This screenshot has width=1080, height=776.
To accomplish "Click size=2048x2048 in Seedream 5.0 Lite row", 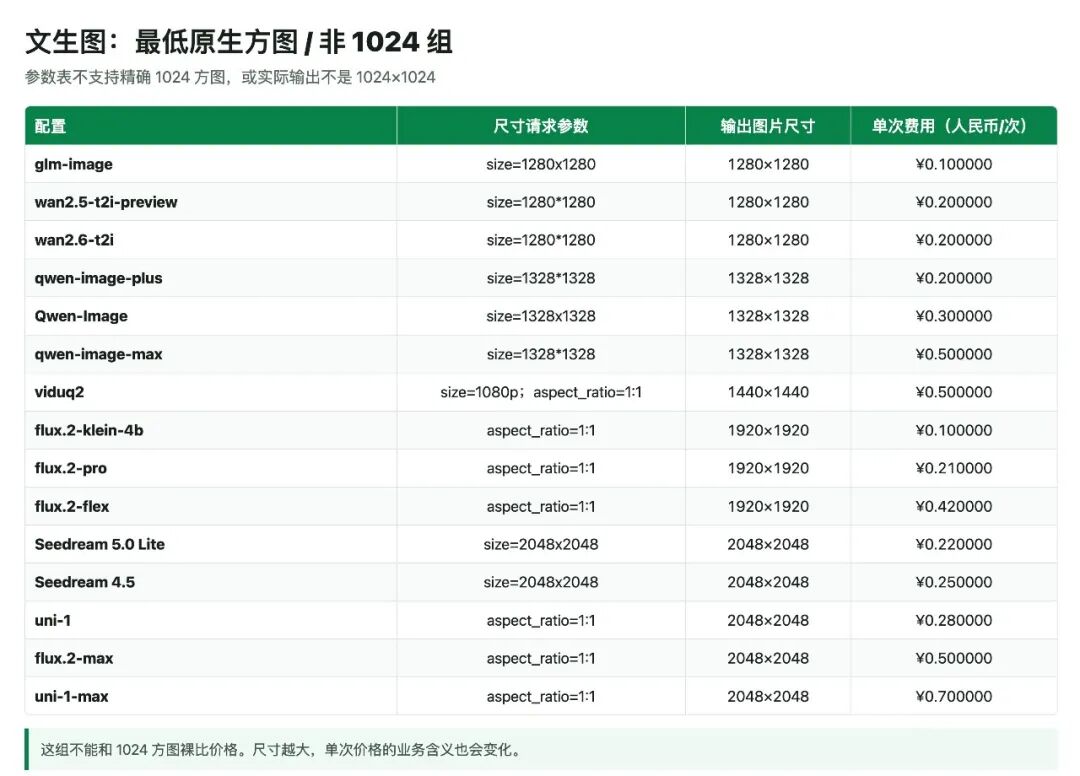I will (541, 544).
